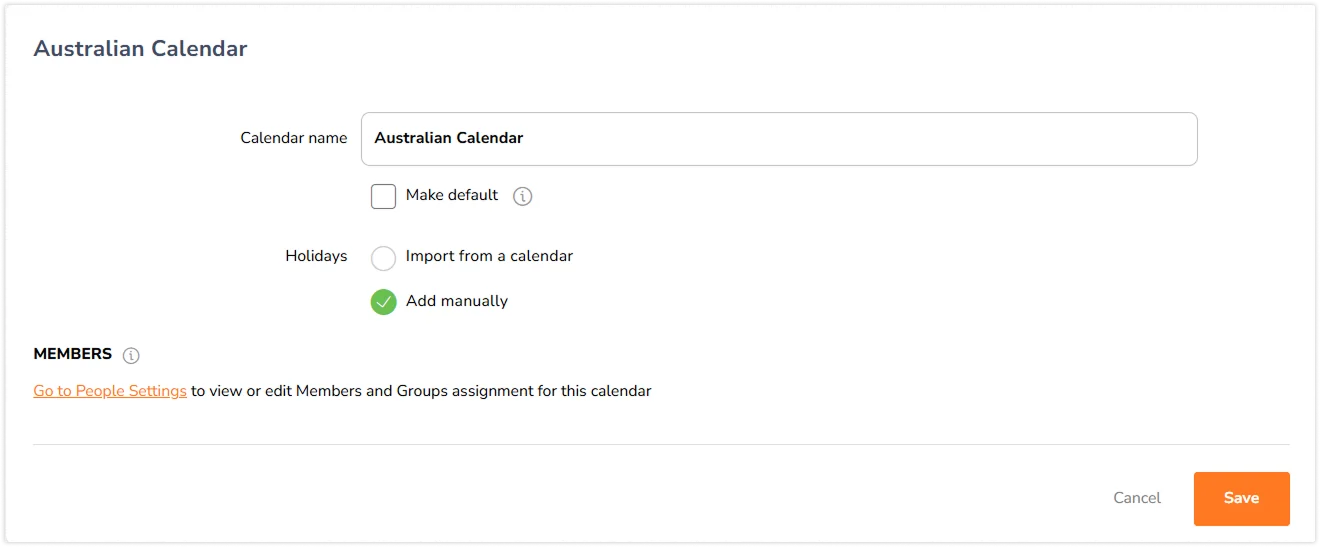Click the "Add manually" label text
This screenshot has width=1320, height=547.
tap(457, 301)
